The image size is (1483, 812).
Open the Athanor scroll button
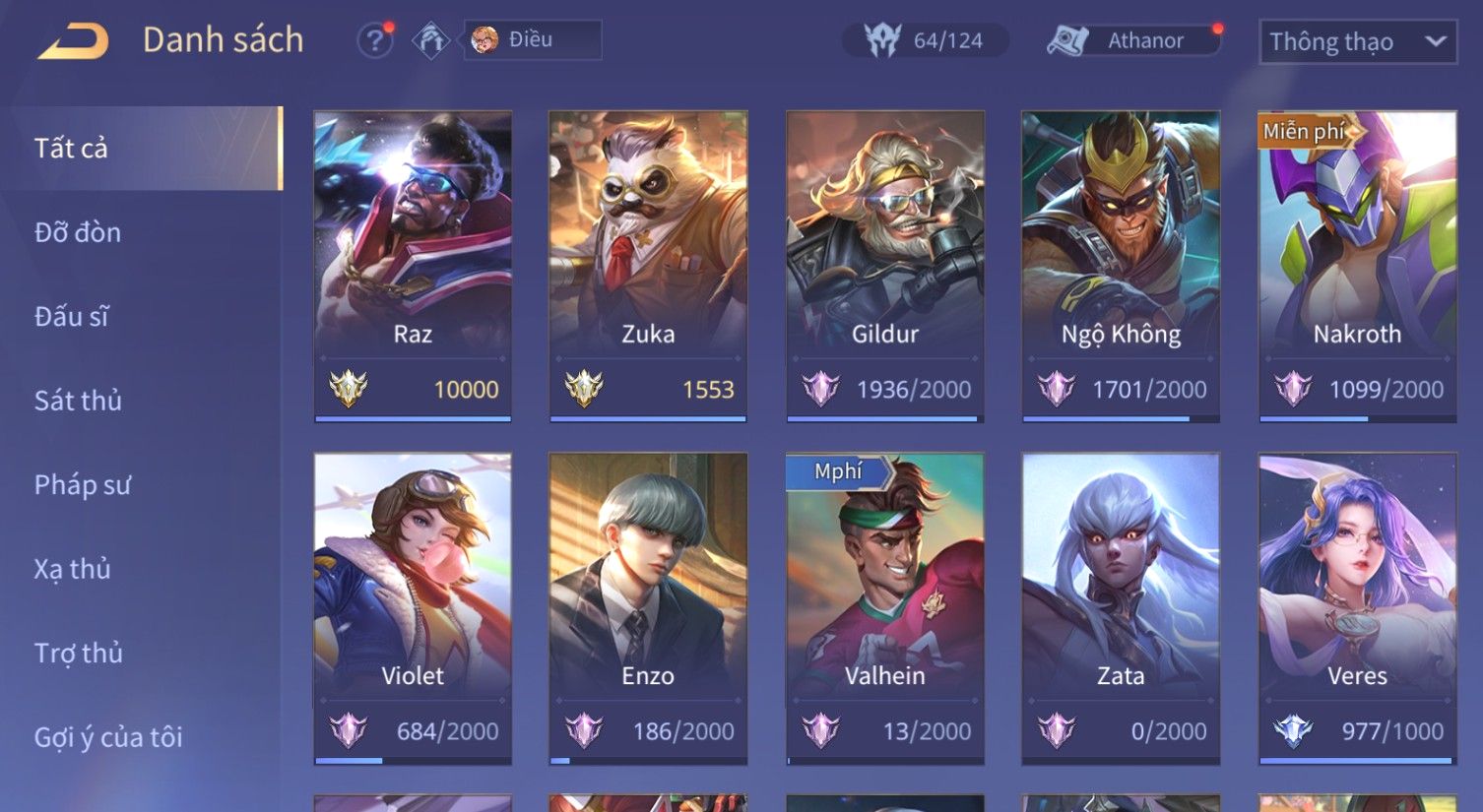[x=1134, y=40]
